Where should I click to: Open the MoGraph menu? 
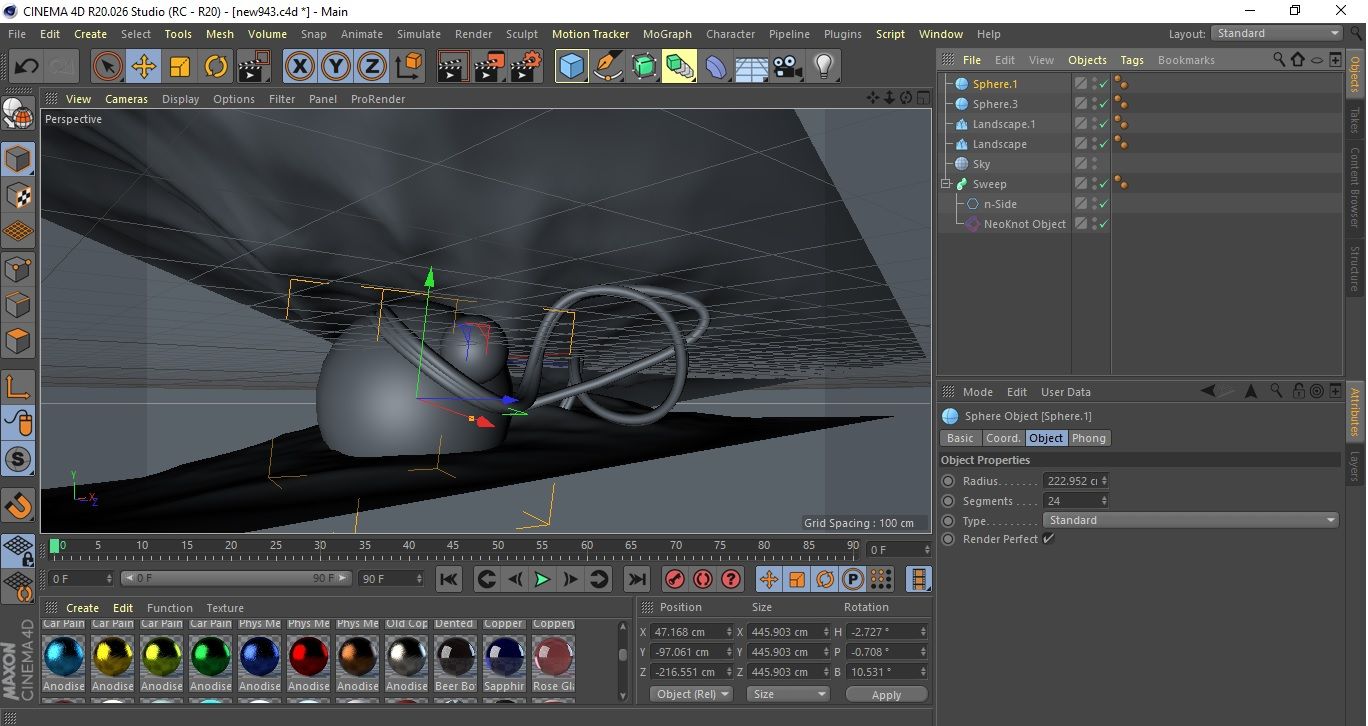pyautogui.click(x=667, y=34)
